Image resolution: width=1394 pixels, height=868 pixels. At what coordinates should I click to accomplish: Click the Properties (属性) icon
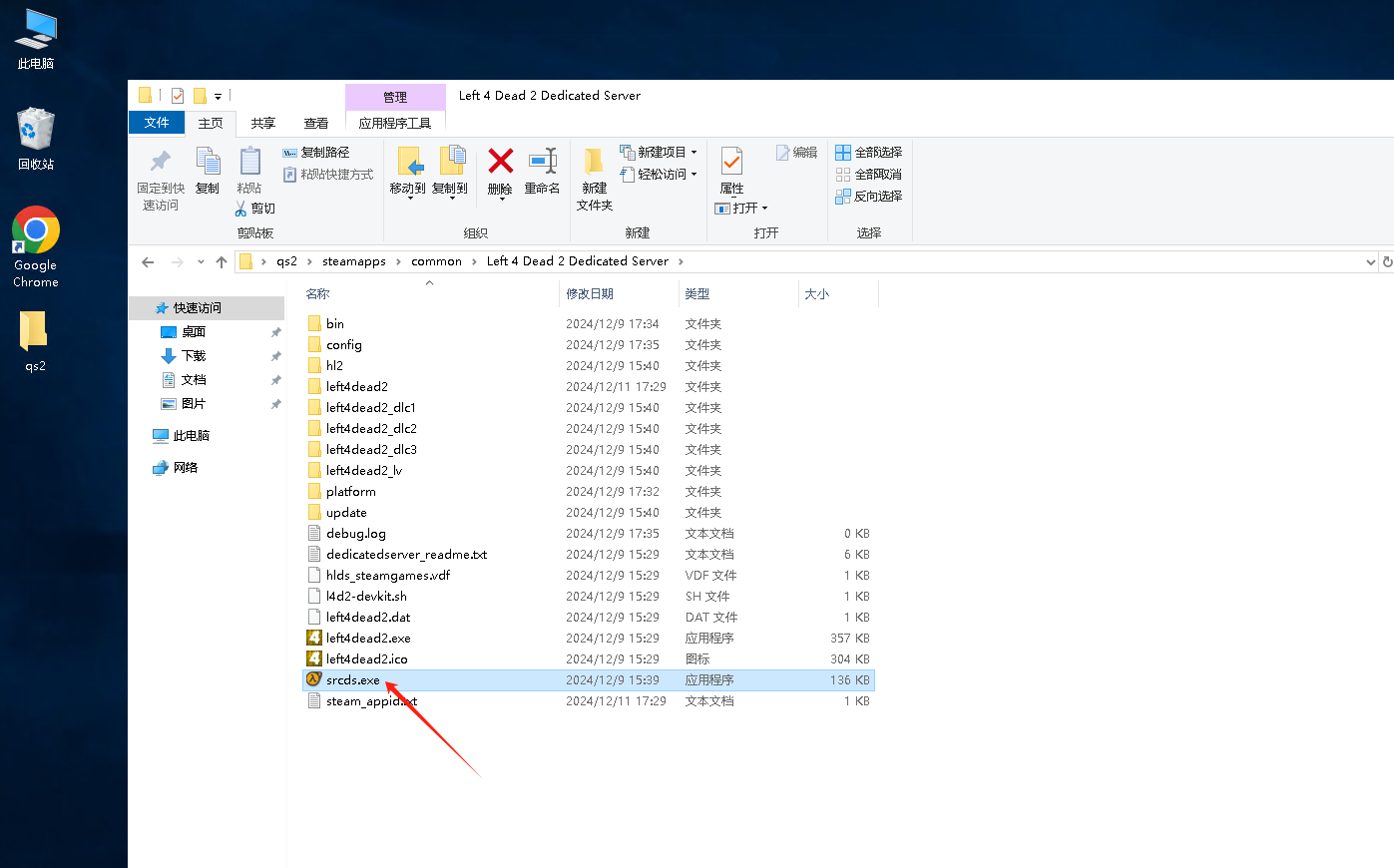[x=731, y=161]
